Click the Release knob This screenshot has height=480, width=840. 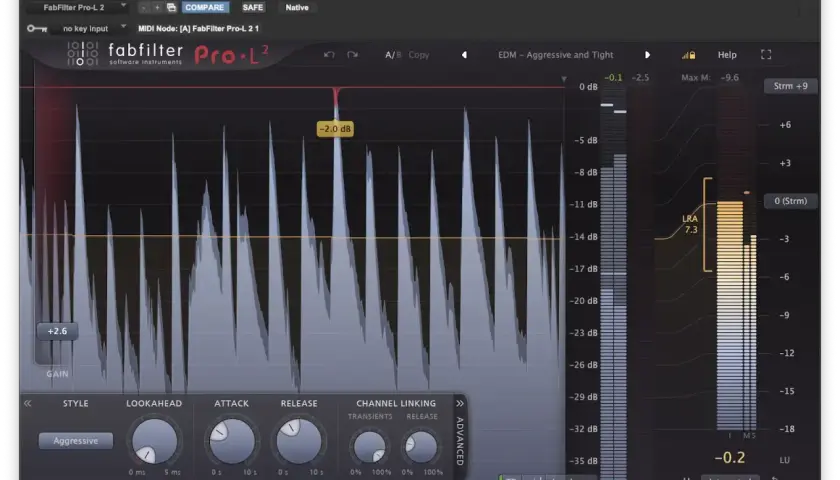(x=299, y=441)
